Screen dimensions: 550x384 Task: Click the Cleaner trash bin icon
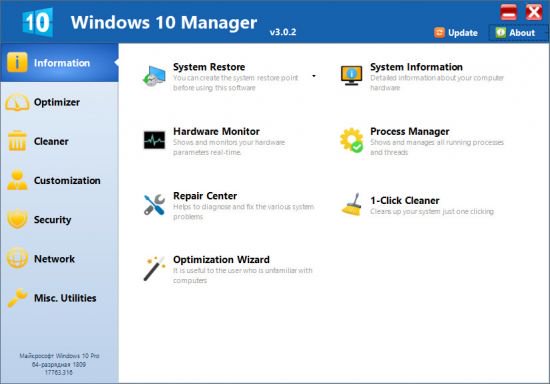[17, 141]
